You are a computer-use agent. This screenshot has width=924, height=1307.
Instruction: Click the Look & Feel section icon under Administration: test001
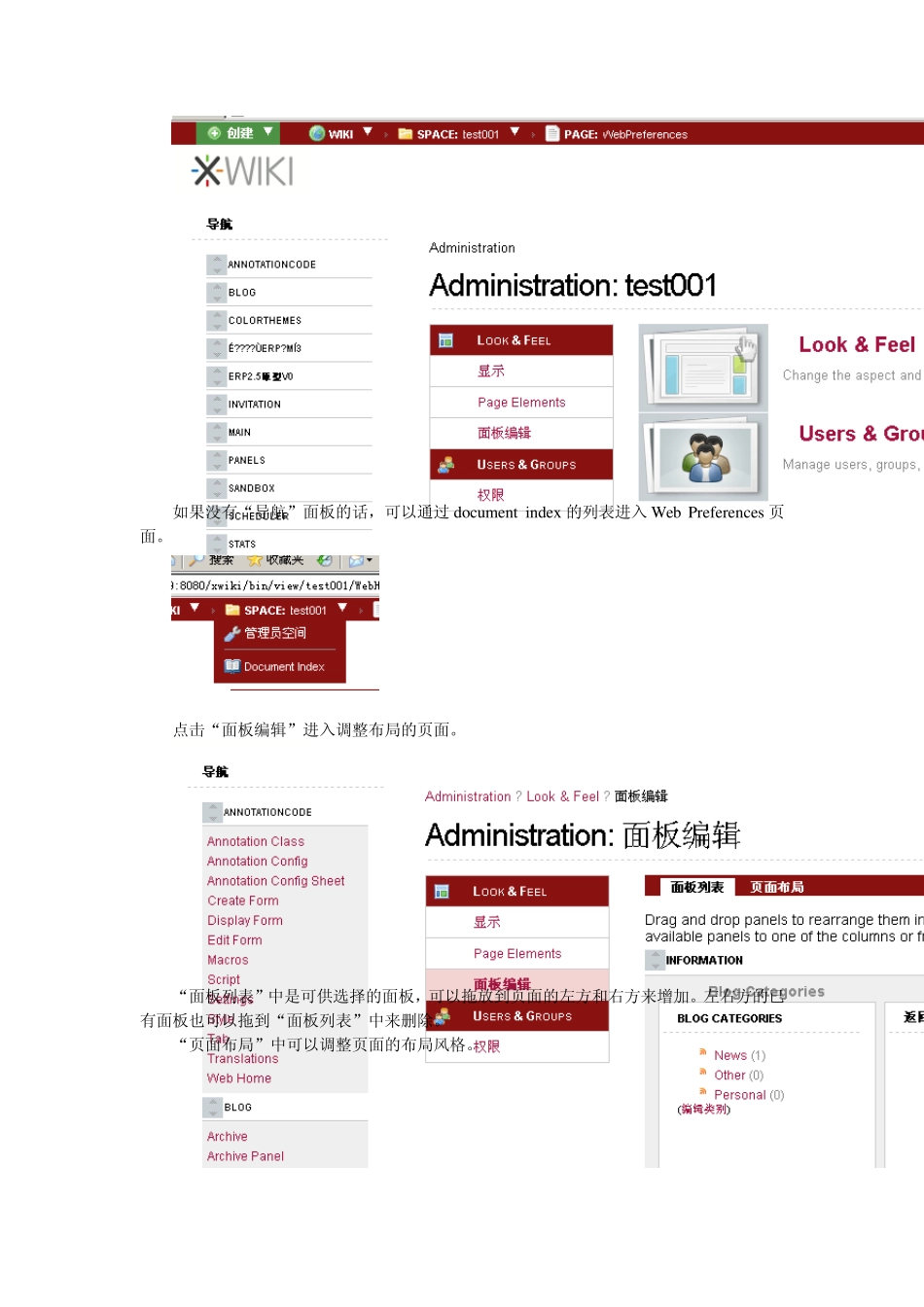pos(445,340)
